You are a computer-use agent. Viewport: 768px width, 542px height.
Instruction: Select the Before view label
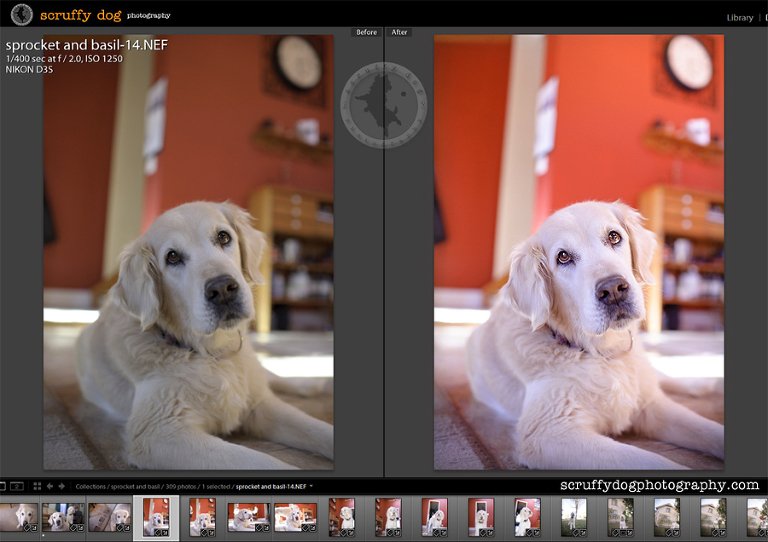click(x=367, y=32)
